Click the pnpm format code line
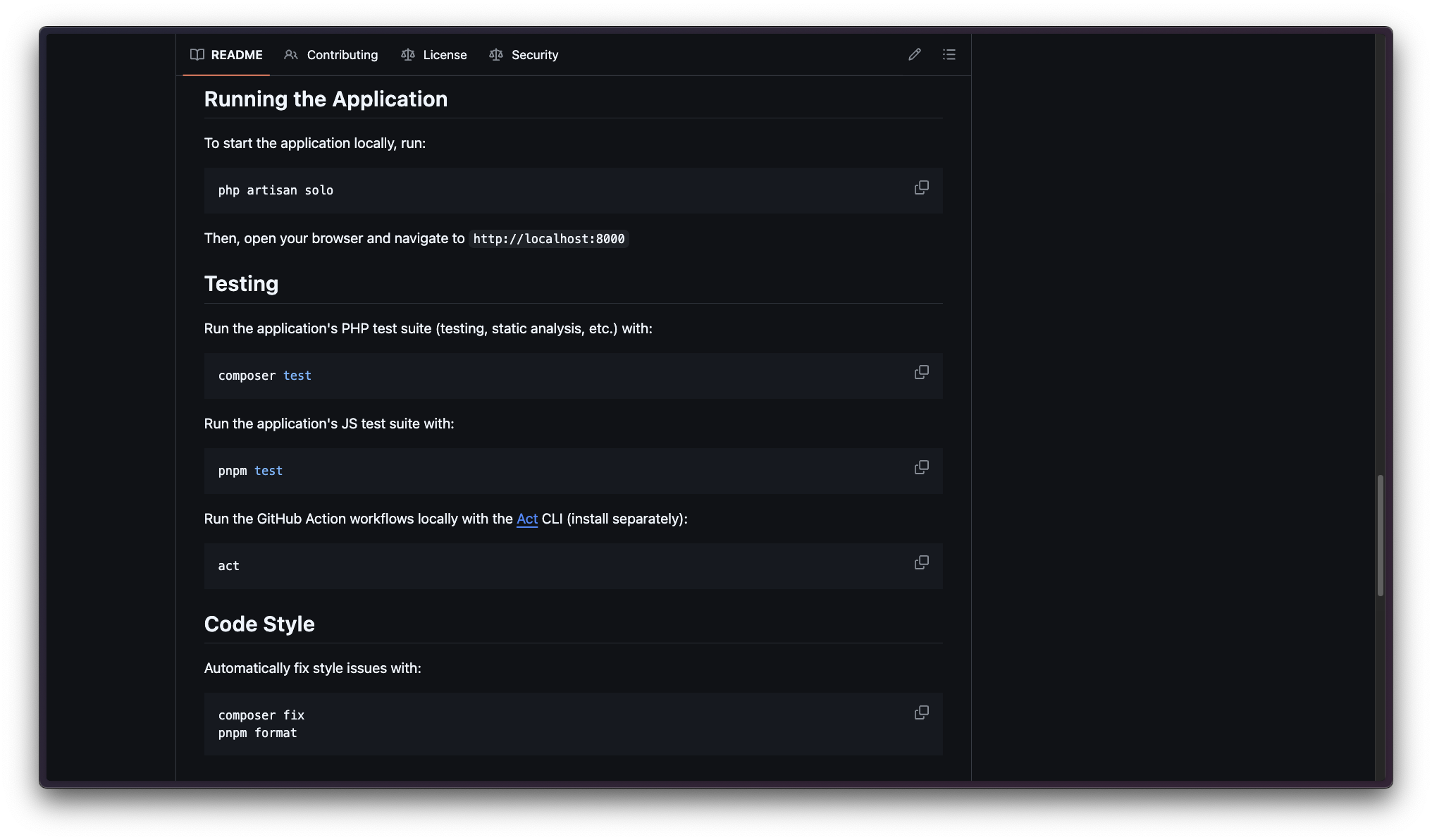This screenshot has width=1432, height=840. (258, 733)
